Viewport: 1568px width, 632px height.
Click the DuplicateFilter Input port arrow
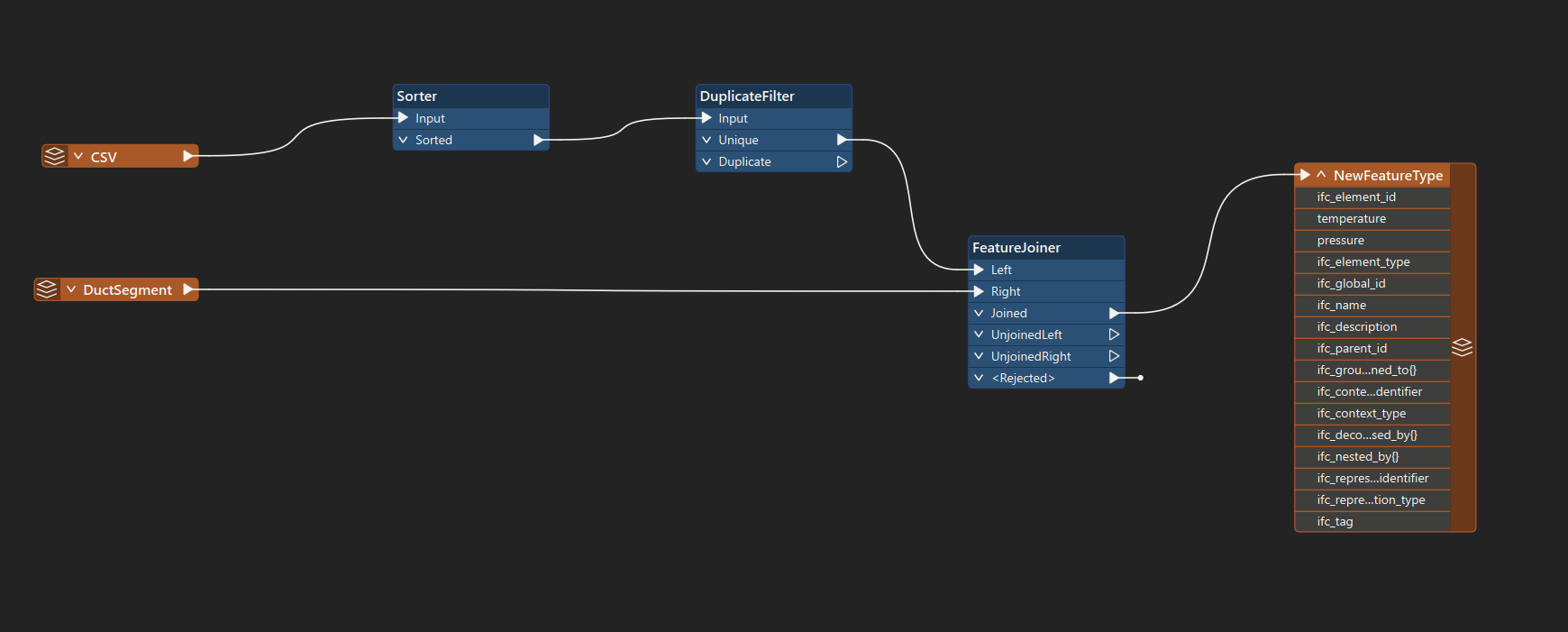point(707,118)
